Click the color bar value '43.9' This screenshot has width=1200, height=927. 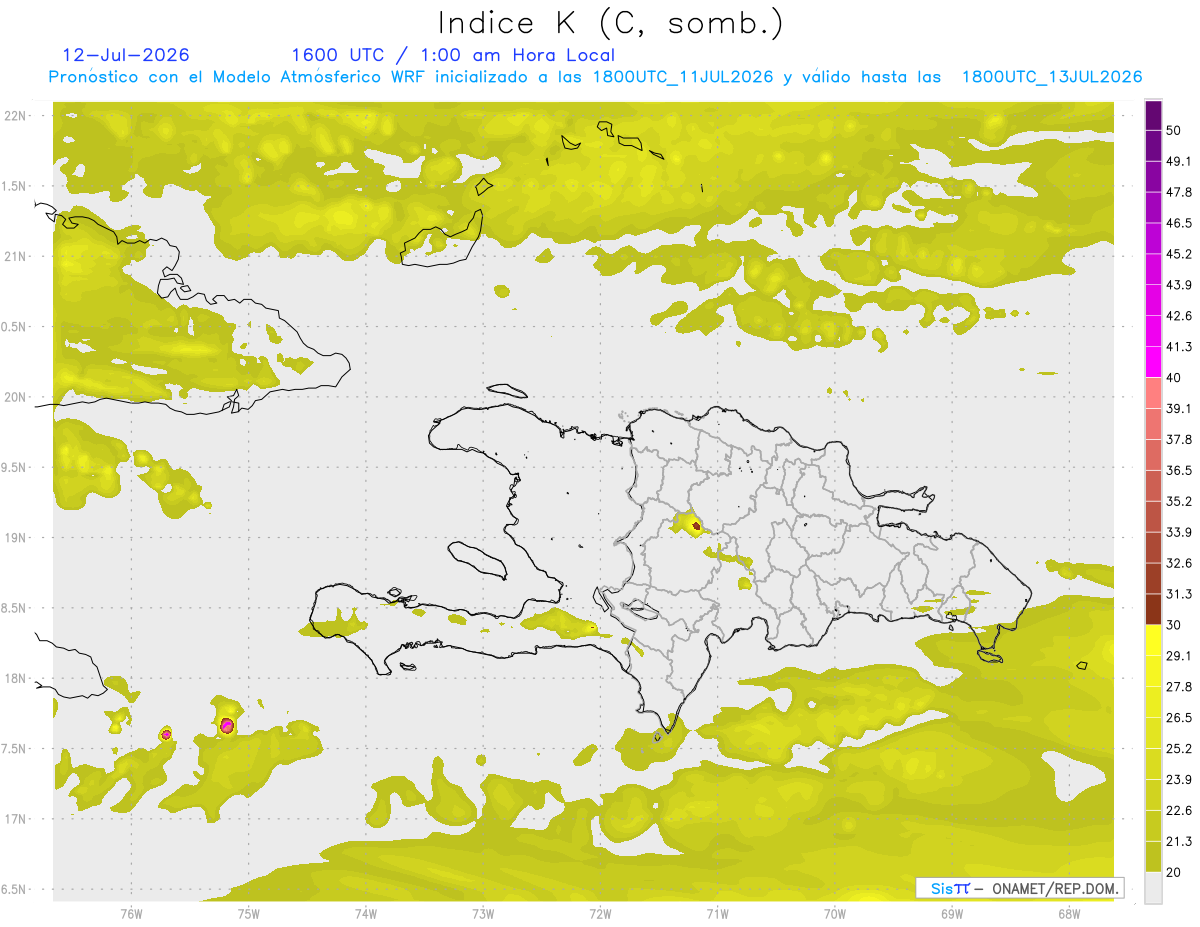[1179, 285]
